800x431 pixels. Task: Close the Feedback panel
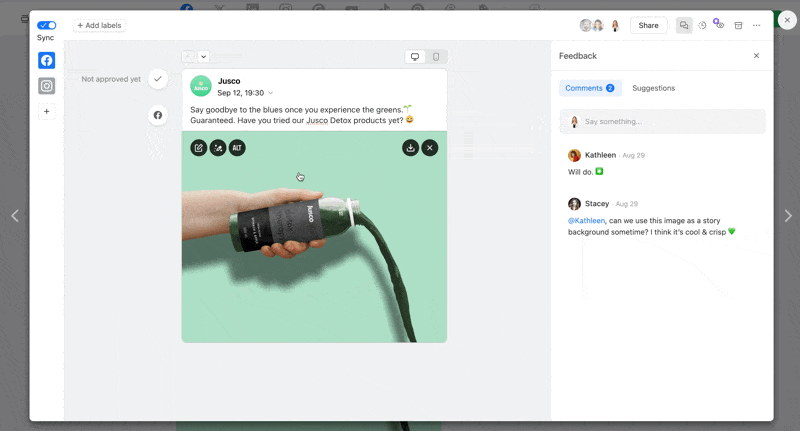757,56
